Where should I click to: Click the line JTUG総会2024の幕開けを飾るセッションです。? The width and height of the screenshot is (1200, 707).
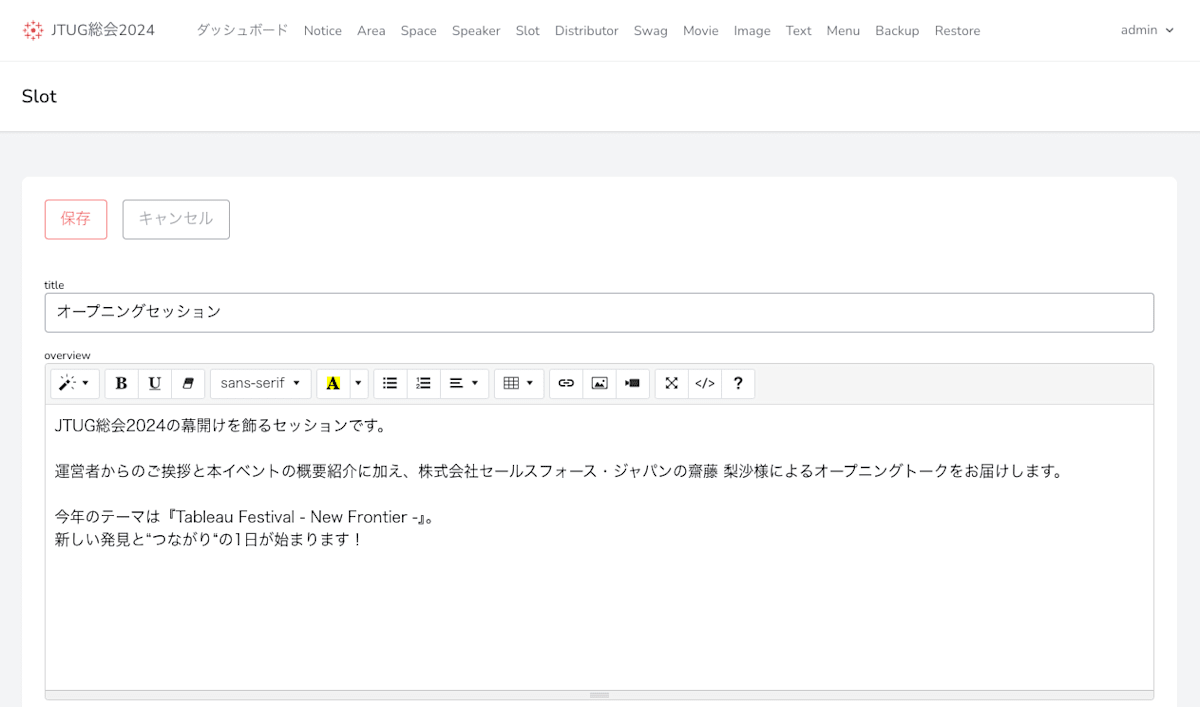pyautogui.click(x=221, y=425)
